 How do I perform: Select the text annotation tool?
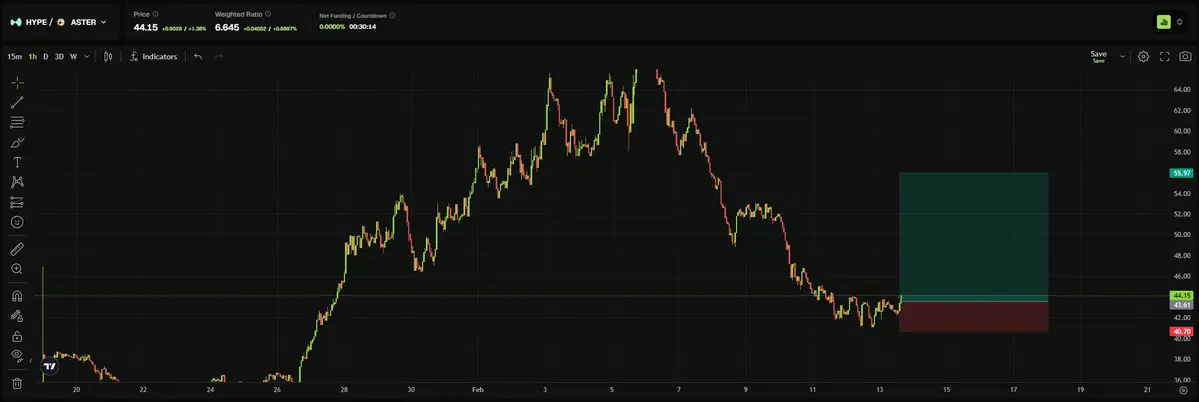[x=17, y=162]
